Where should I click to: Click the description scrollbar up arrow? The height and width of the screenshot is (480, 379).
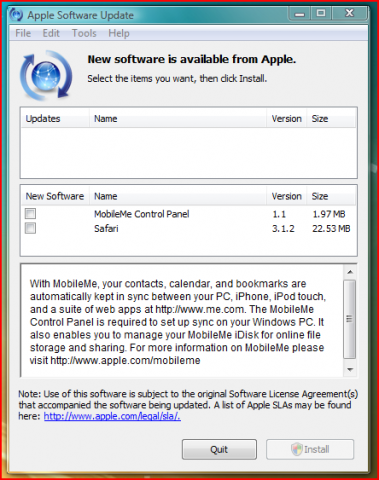350,272
